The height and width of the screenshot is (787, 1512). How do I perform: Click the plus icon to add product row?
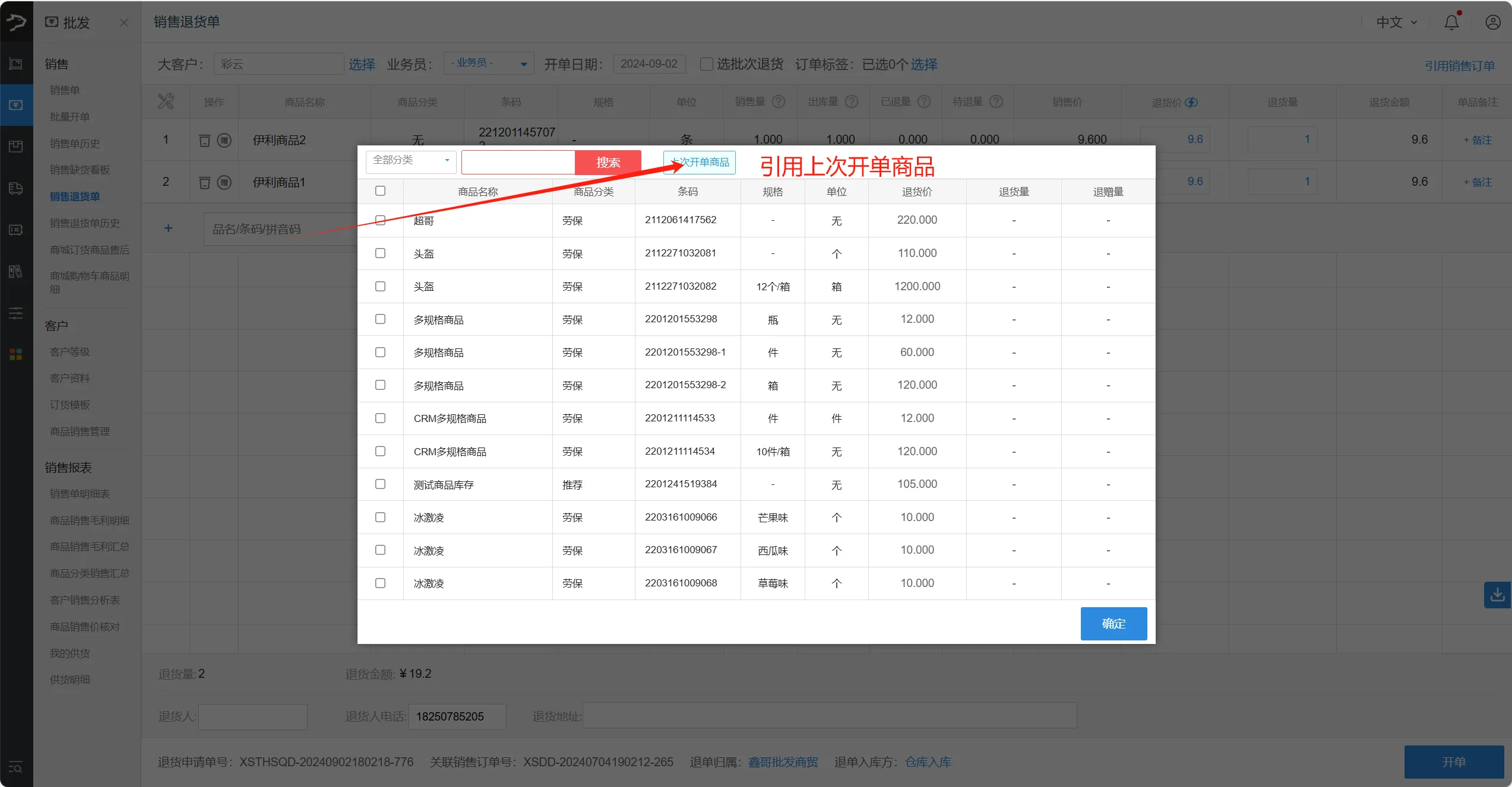point(168,229)
